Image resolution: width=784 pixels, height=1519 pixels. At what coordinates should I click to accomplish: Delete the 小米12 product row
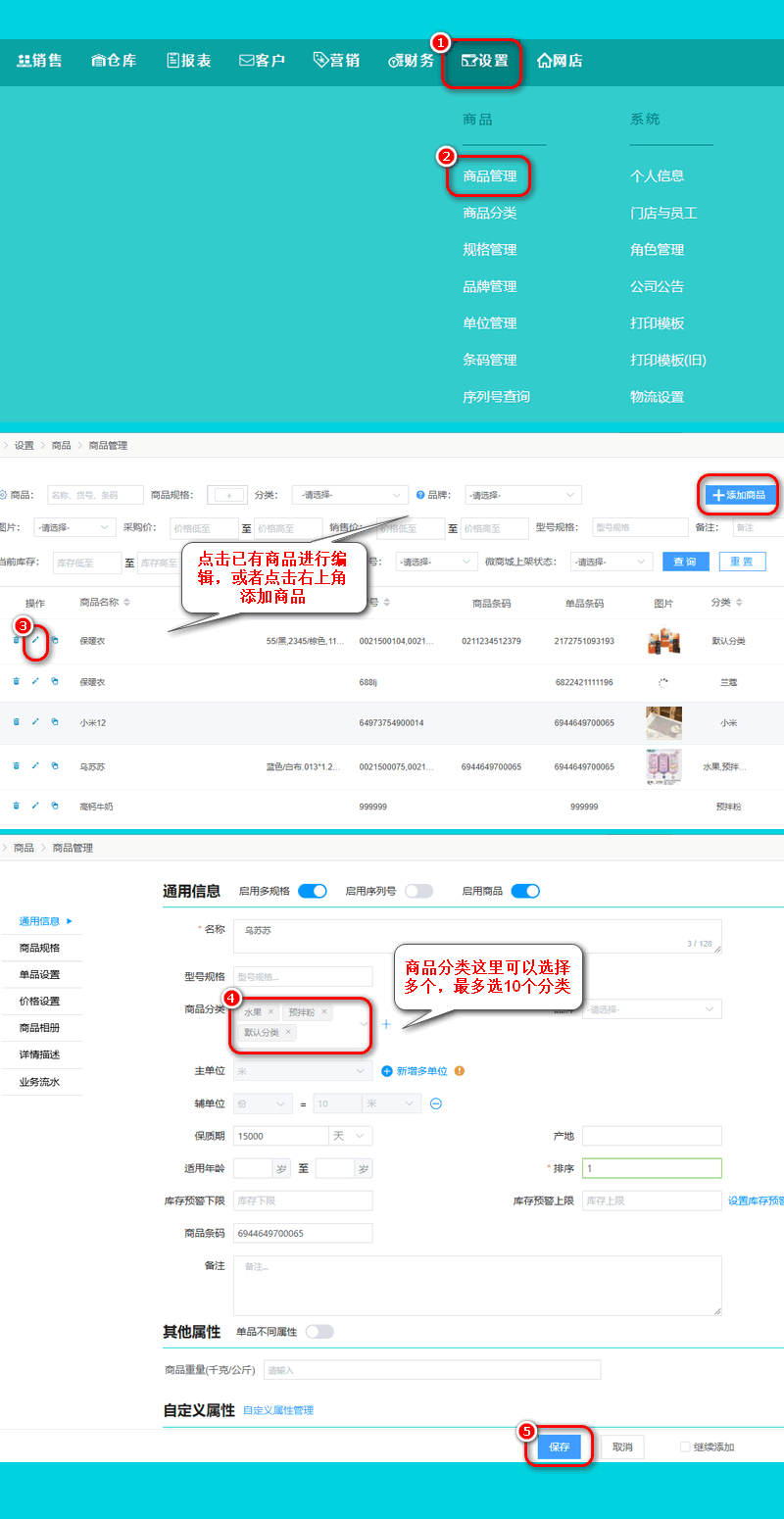click(16, 722)
